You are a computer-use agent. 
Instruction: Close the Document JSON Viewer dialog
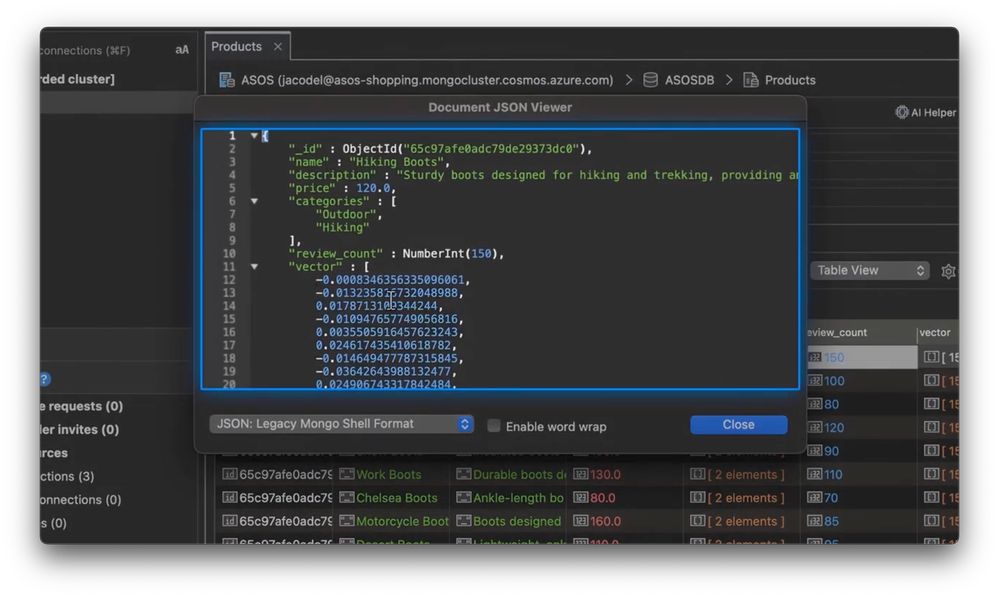[x=738, y=424]
